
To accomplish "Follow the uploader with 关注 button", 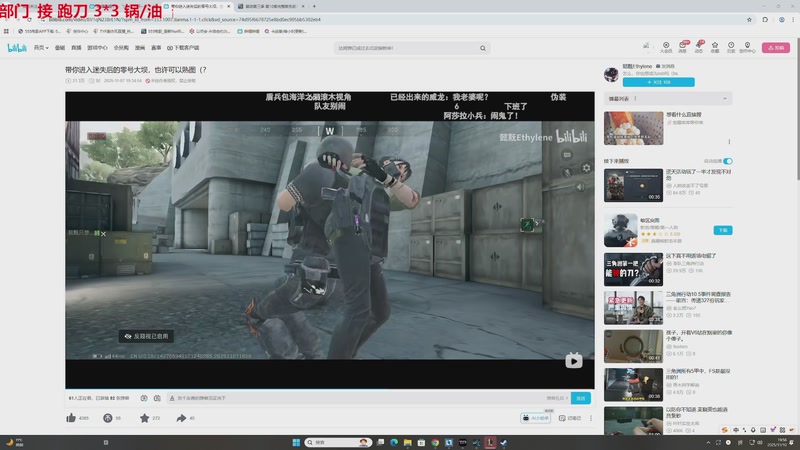I will (659, 82).
